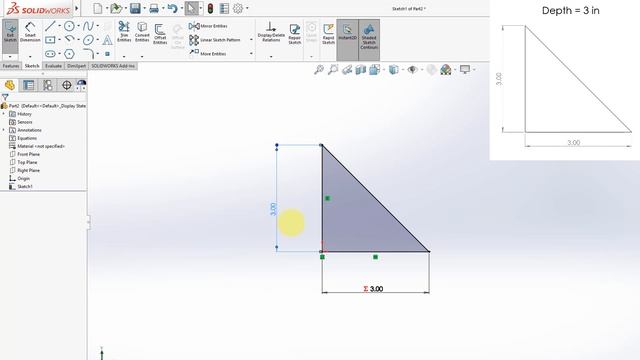640x360 pixels.
Task: Click the Zoom to Fit icon
Action: tap(319, 70)
